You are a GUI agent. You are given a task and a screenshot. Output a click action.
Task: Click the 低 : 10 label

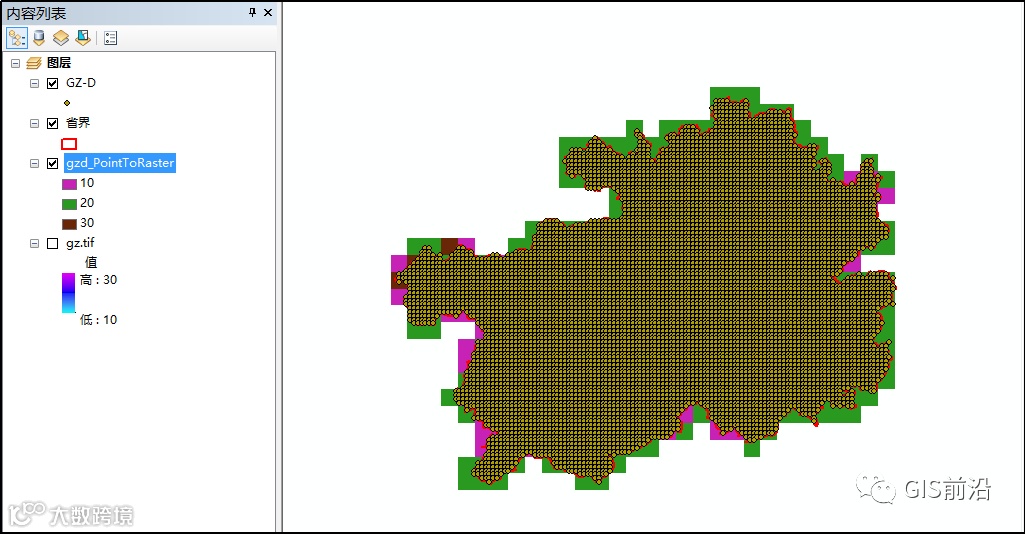98,320
